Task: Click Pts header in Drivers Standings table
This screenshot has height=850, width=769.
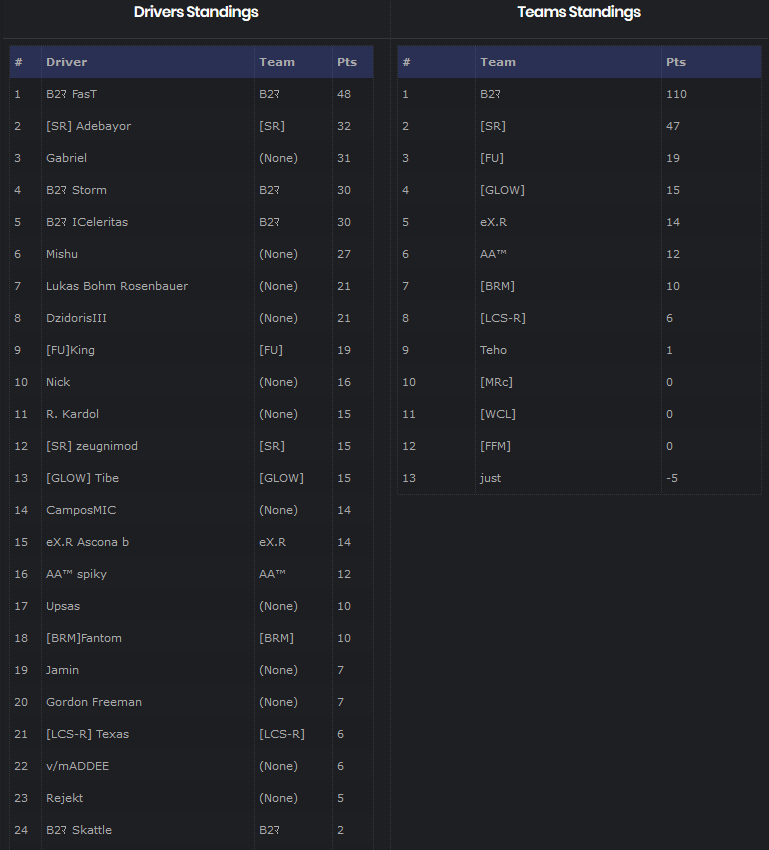Action: pyautogui.click(x=346, y=62)
